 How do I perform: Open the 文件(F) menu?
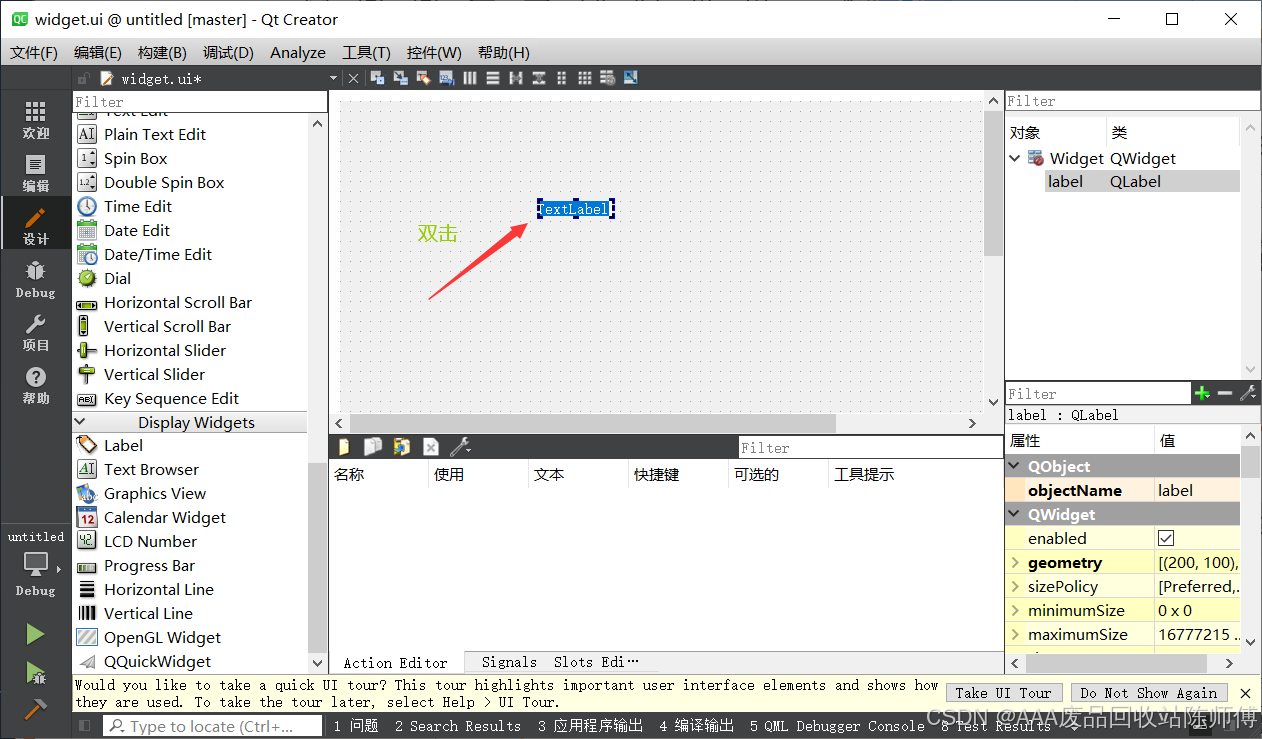click(34, 53)
